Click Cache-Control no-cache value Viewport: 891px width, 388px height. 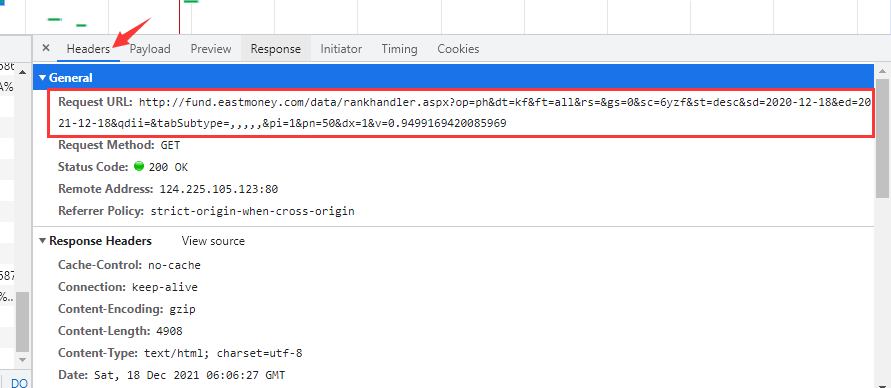click(x=174, y=265)
